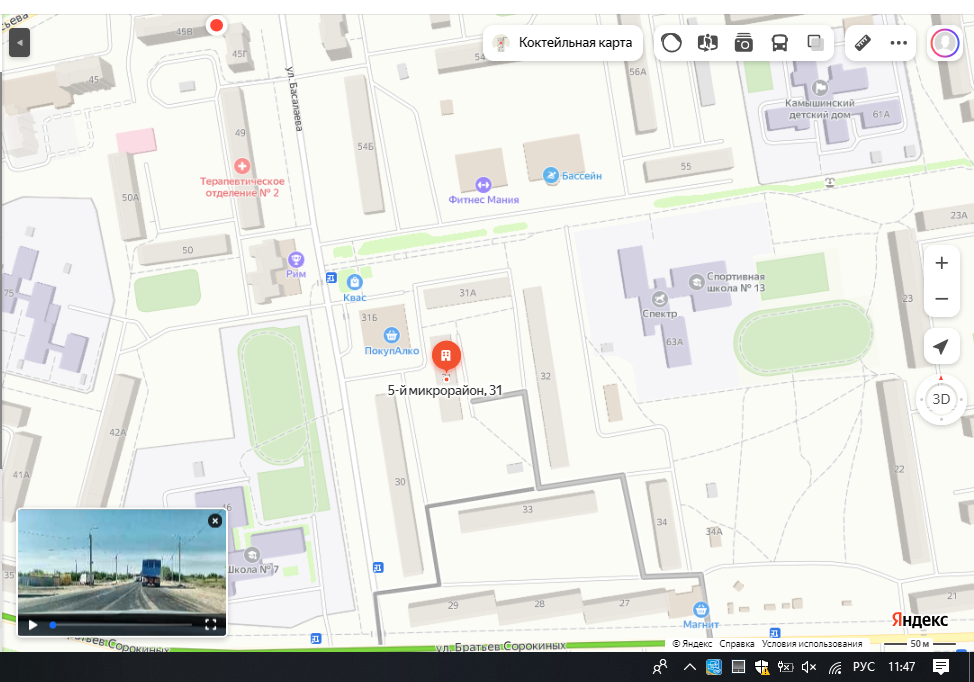Open street panoramas with the figure-on-map icon
This screenshot has height=682, width=974.
[708, 43]
